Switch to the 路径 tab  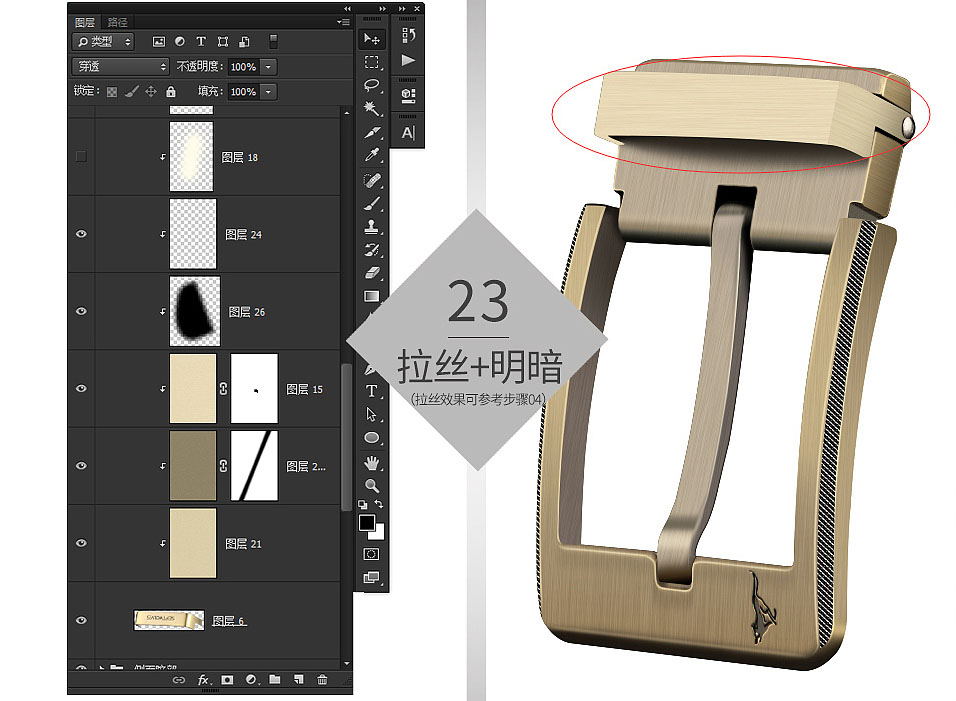coord(117,22)
